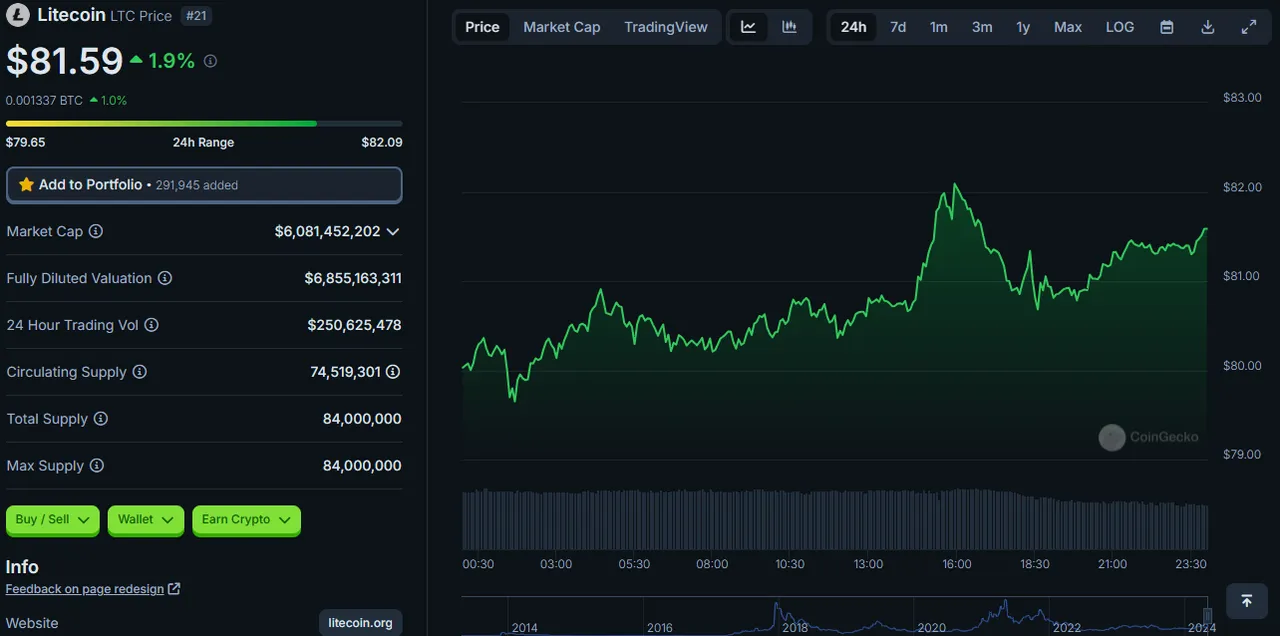The image size is (1280, 636).
Task: Select 24h time range
Action: coord(853,27)
